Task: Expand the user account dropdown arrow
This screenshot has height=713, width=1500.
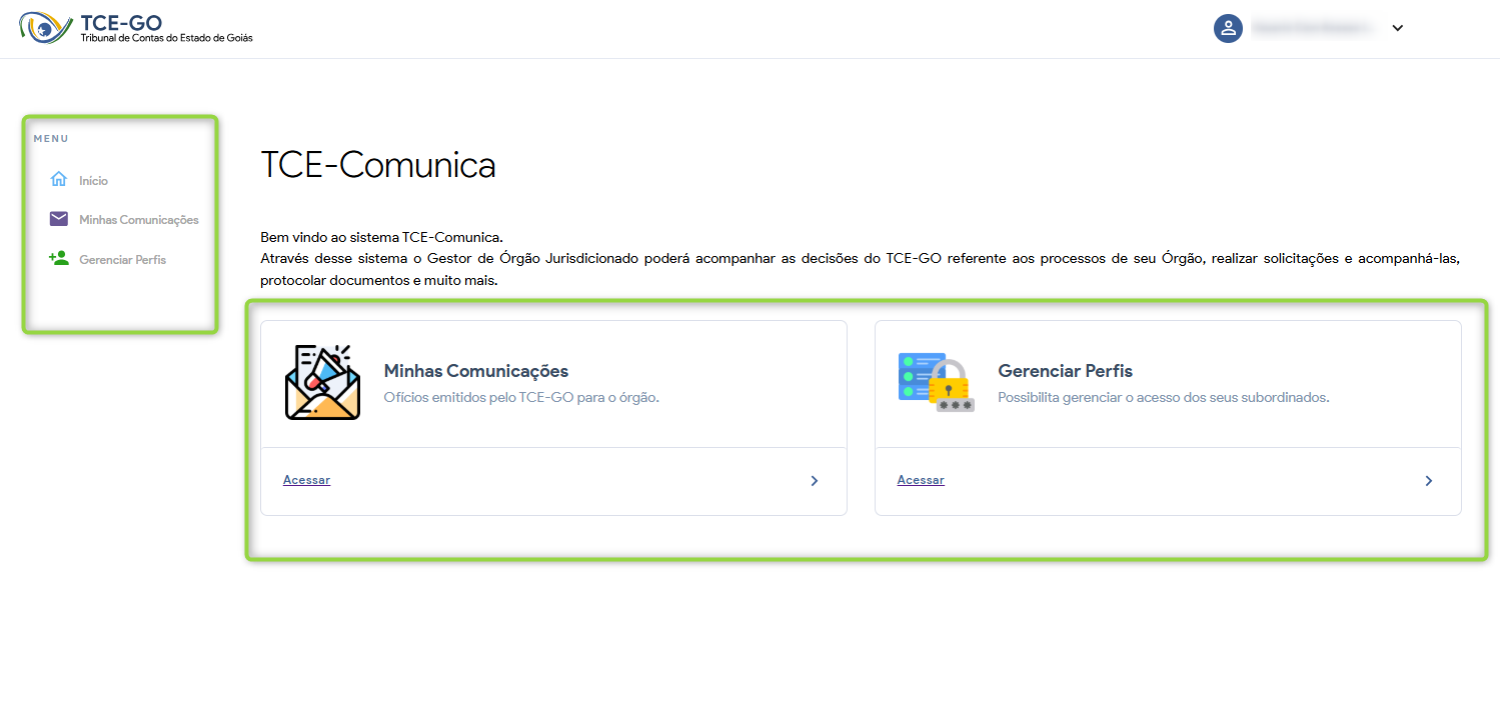Action: coord(1398,28)
